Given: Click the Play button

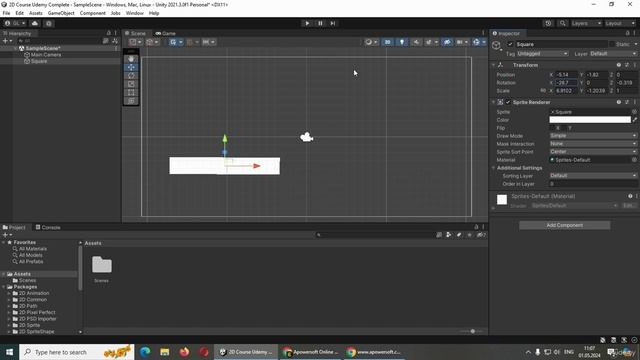Looking at the screenshot, I should pos(307,23).
